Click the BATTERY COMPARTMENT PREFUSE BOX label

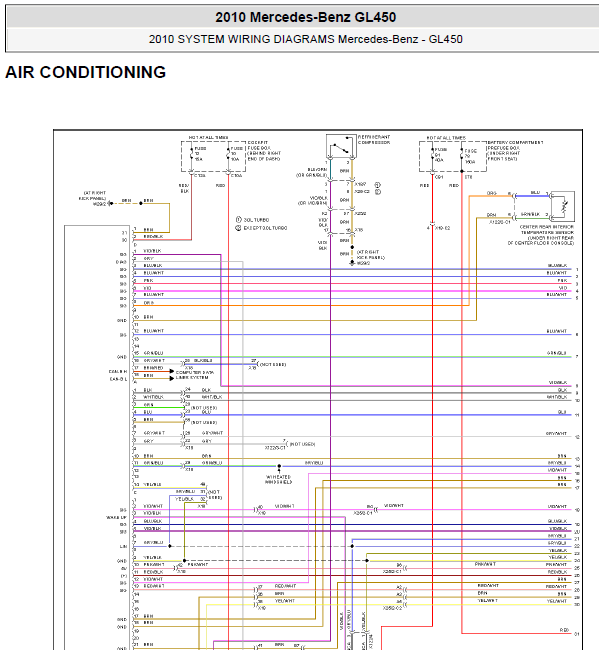tap(515, 150)
